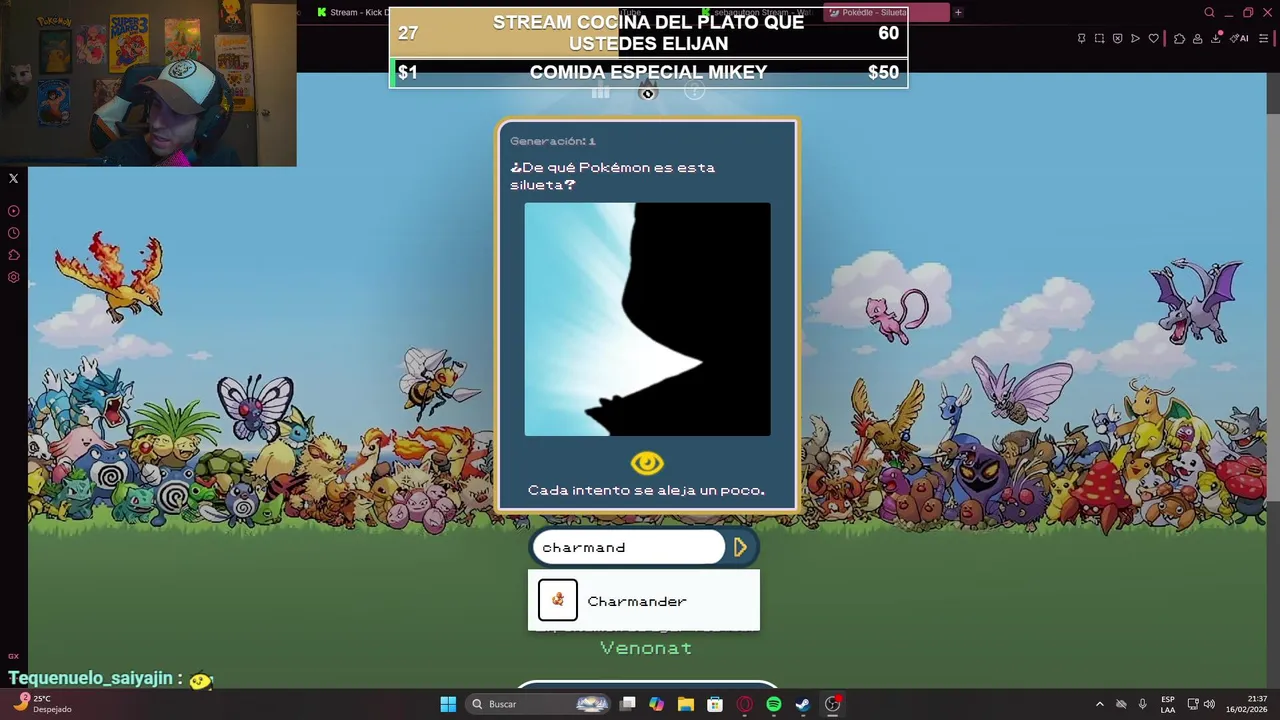The image size is (1280, 720).
Task: Open volume control in system tray
Action: pos(1209,704)
